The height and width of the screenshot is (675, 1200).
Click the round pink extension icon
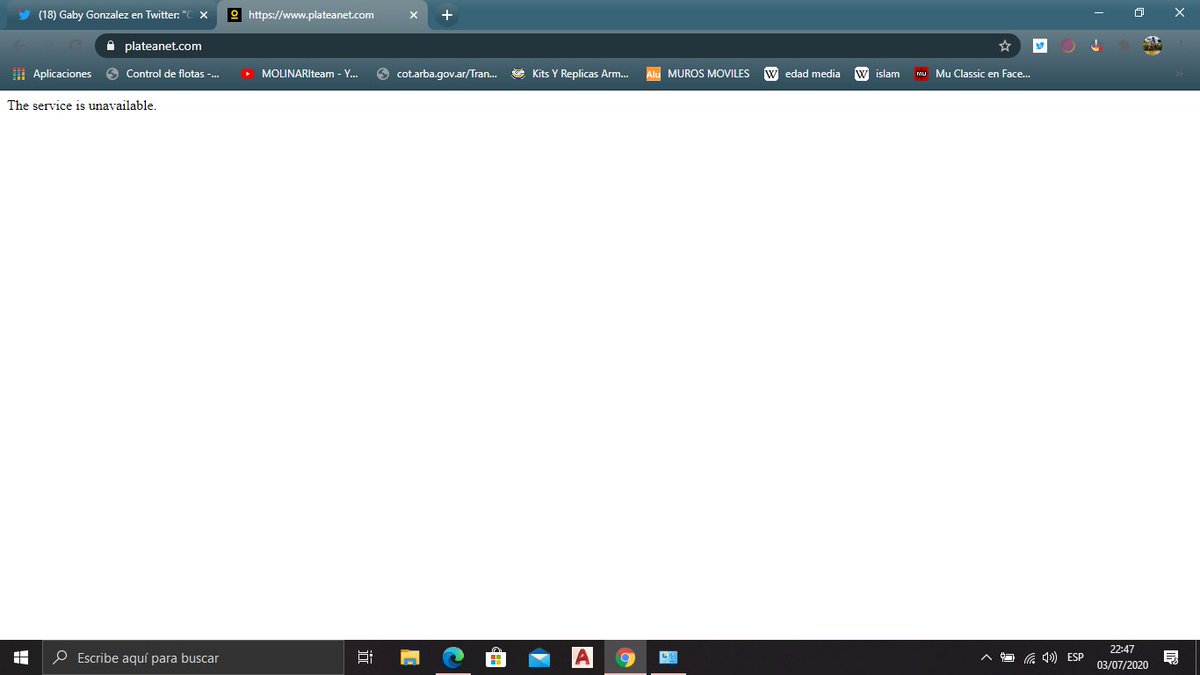1068,46
